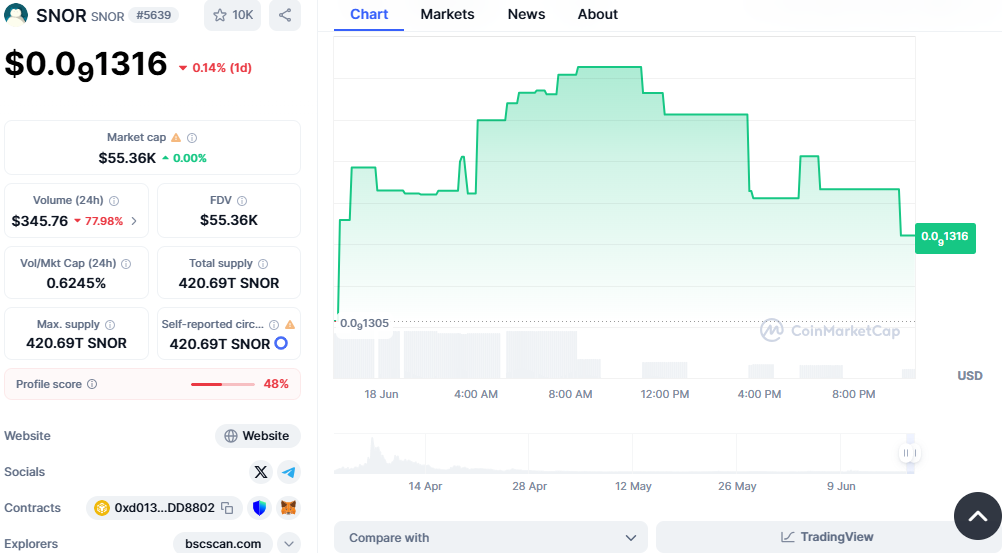Viewport: 1002px width, 553px height.
Task: Show Total supply info icon
Action: pyautogui.click(x=263, y=263)
